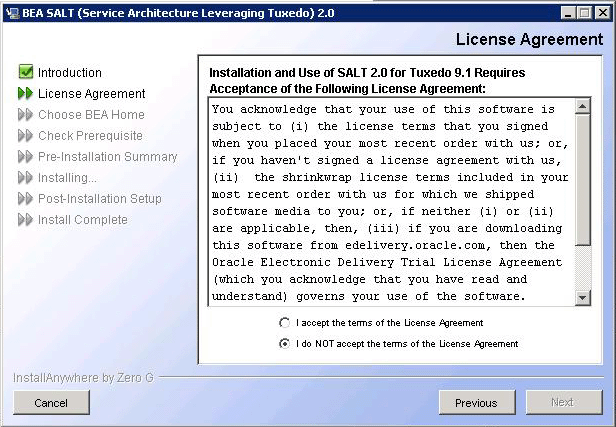Minimize the BEA SALT installer window
The height and width of the screenshot is (427, 616).
click(x=568, y=13)
